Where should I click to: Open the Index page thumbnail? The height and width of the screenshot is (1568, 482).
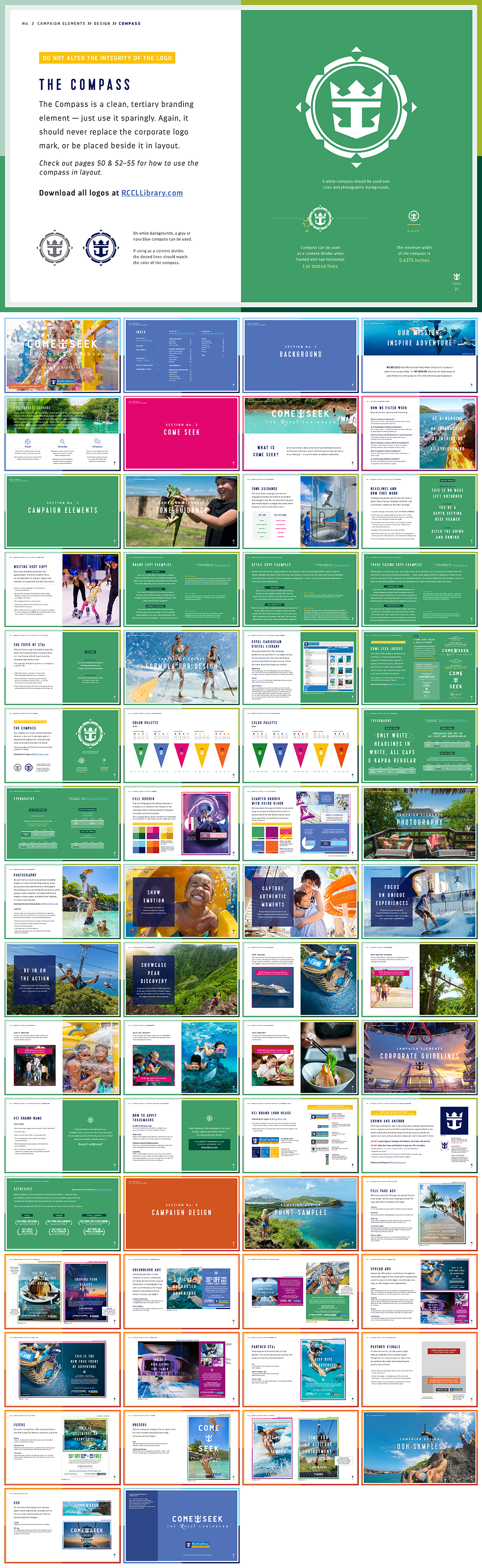[181, 355]
